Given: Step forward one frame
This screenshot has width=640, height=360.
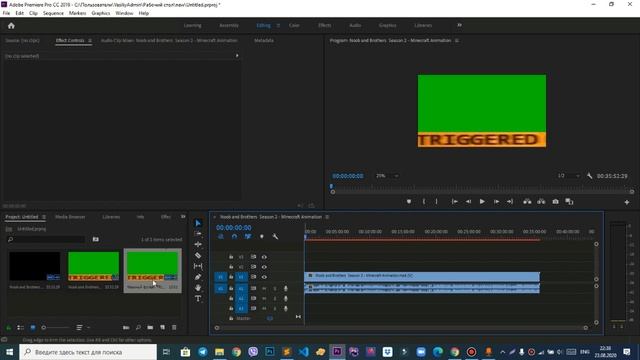Looking at the screenshot, I should (496, 202).
